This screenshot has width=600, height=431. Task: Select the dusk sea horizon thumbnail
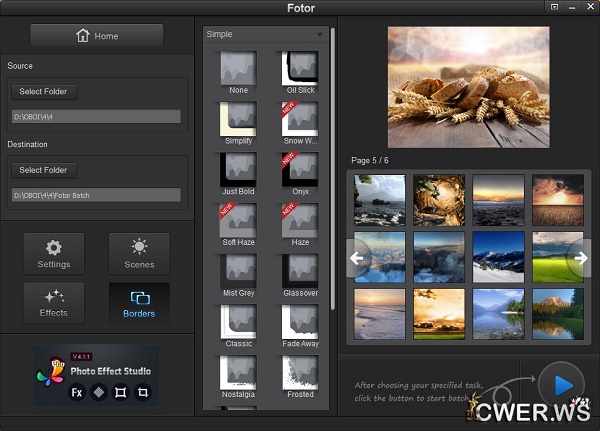498,200
